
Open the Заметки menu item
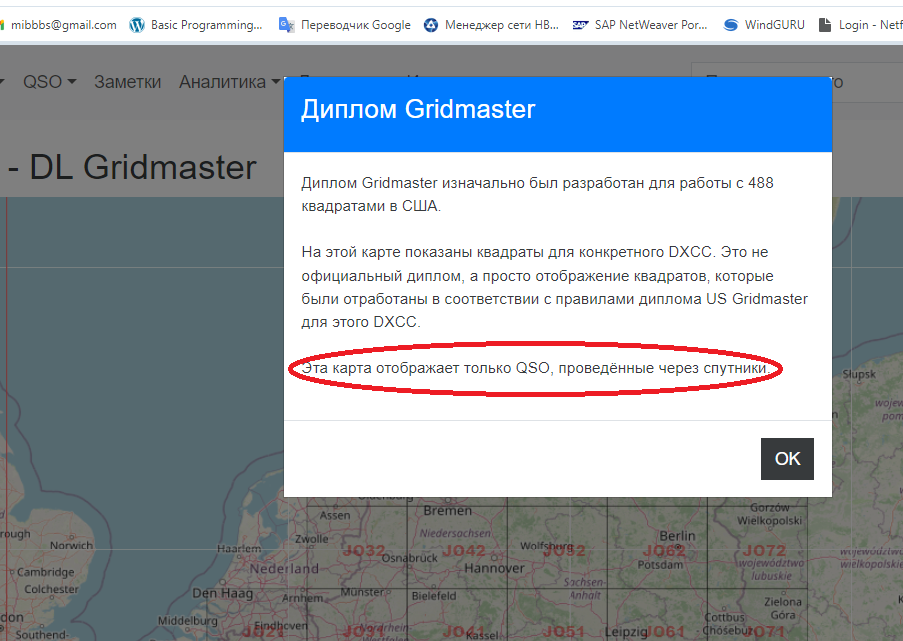pos(127,82)
